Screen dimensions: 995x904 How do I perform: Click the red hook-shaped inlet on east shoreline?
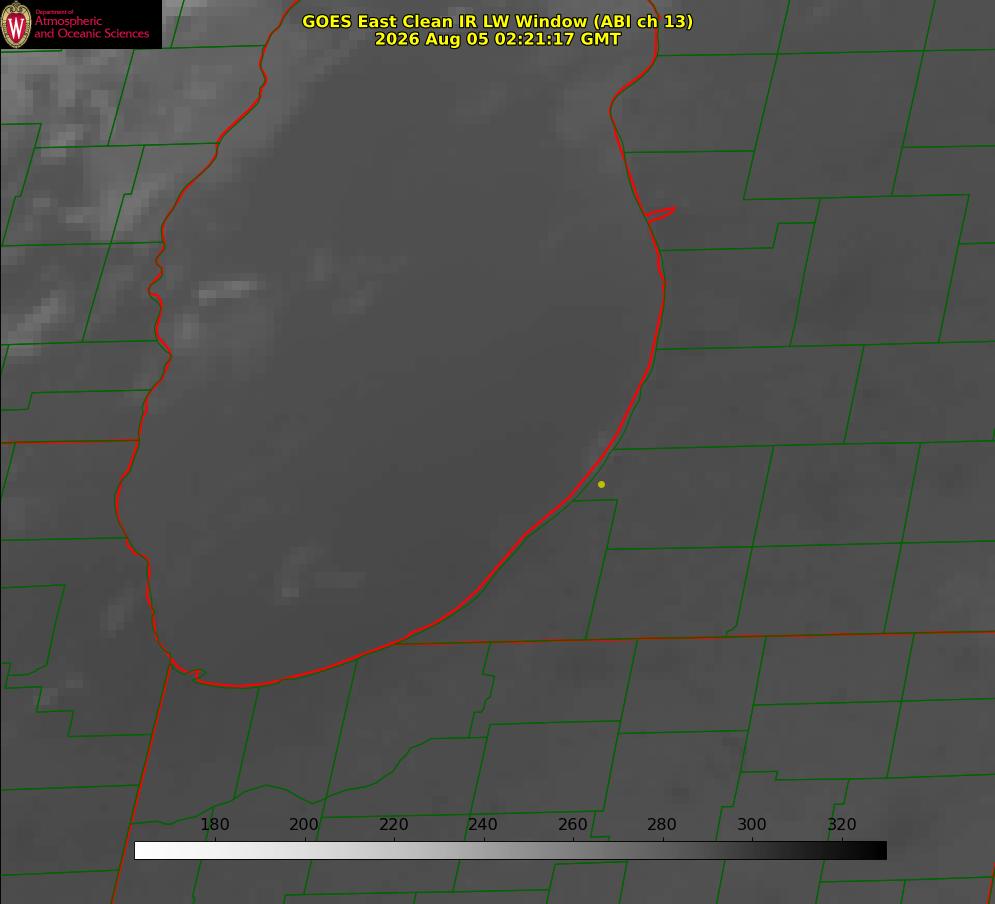point(661,214)
